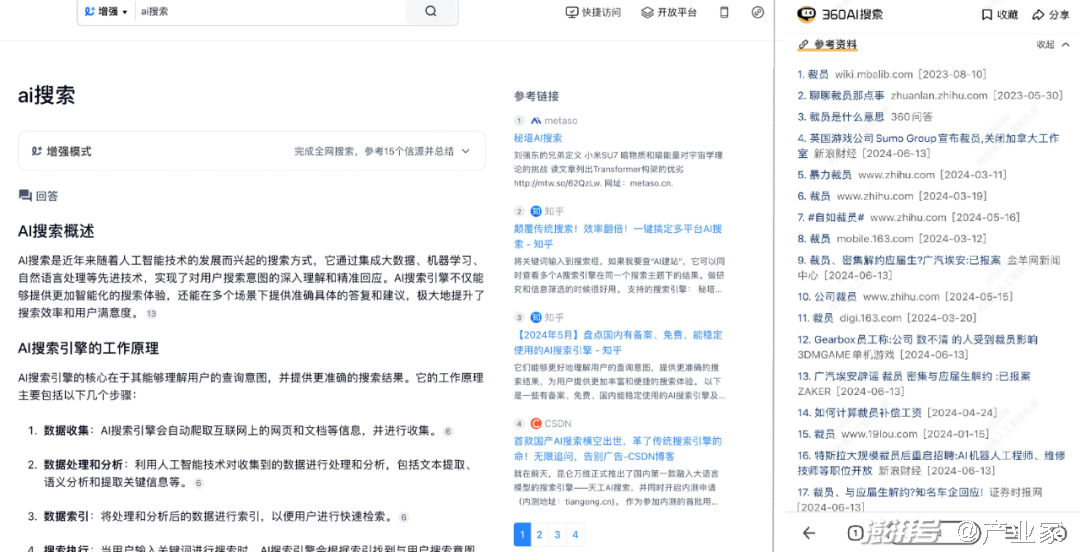This screenshot has height=552, width=1080.
Task: Expand the 增强模式 summary panel
Action: [463, 151]
